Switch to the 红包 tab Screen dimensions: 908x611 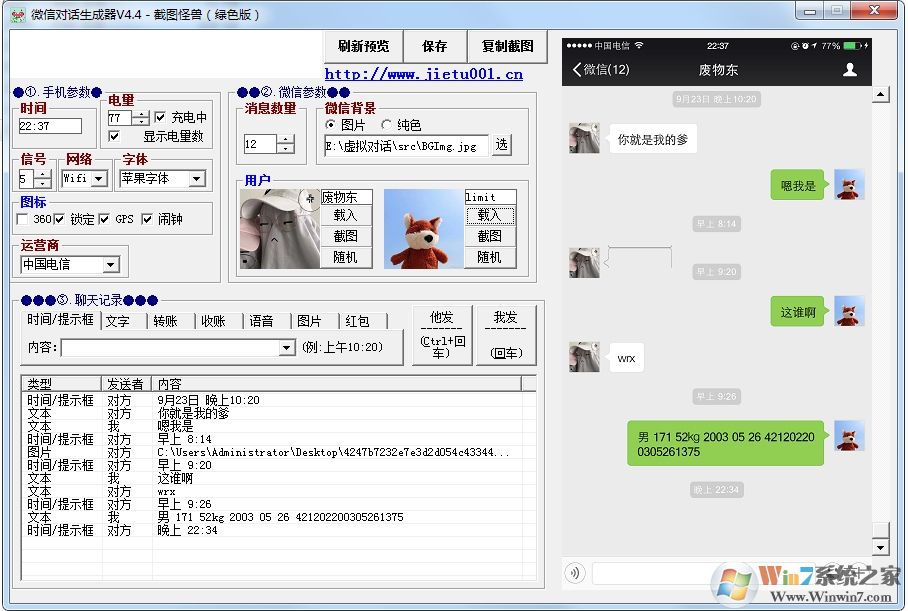358,321
